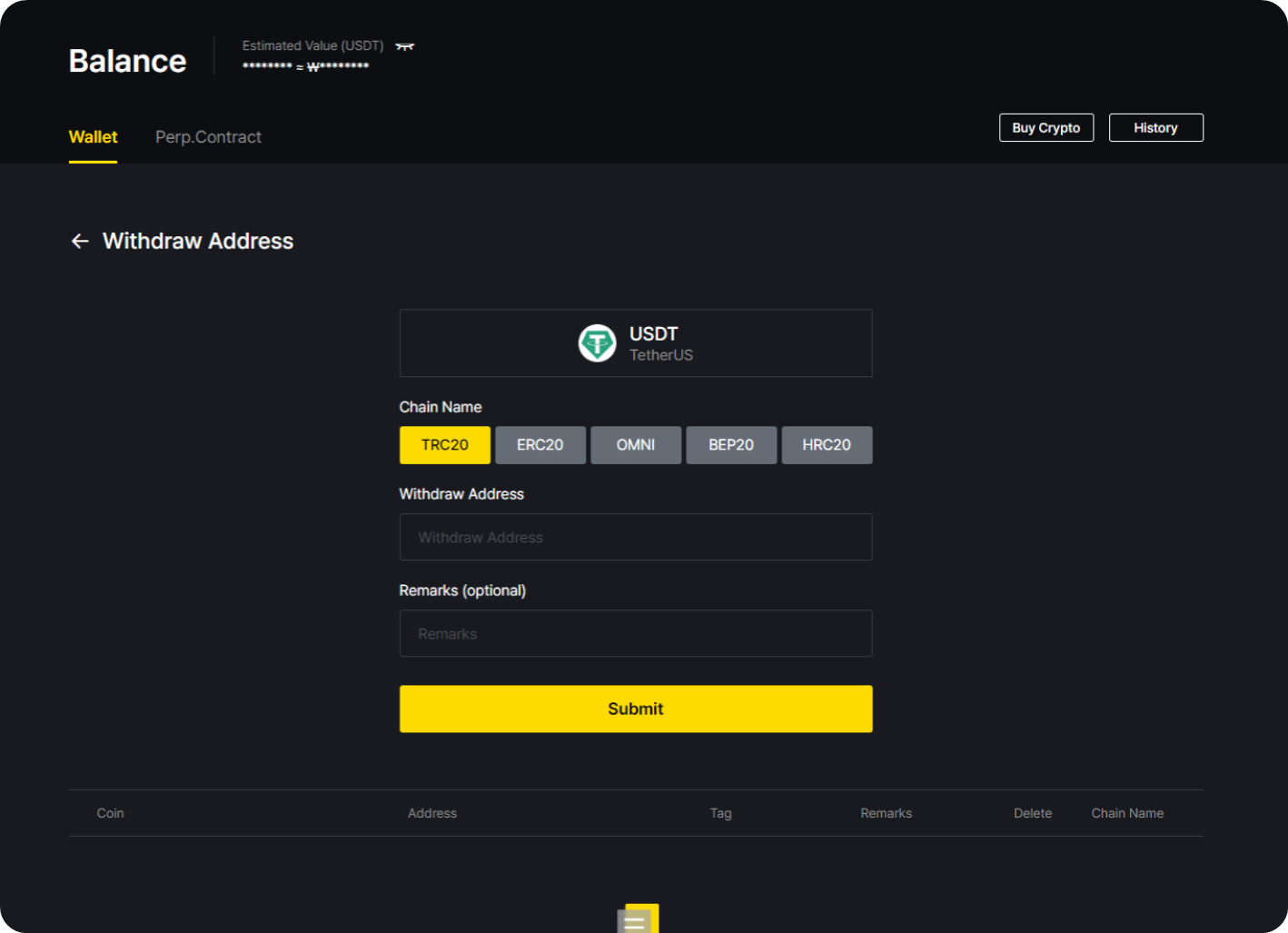This screenshot has height=933, width=1288.
Task: Select the ERC20 chain option
Action: [540, 445]
